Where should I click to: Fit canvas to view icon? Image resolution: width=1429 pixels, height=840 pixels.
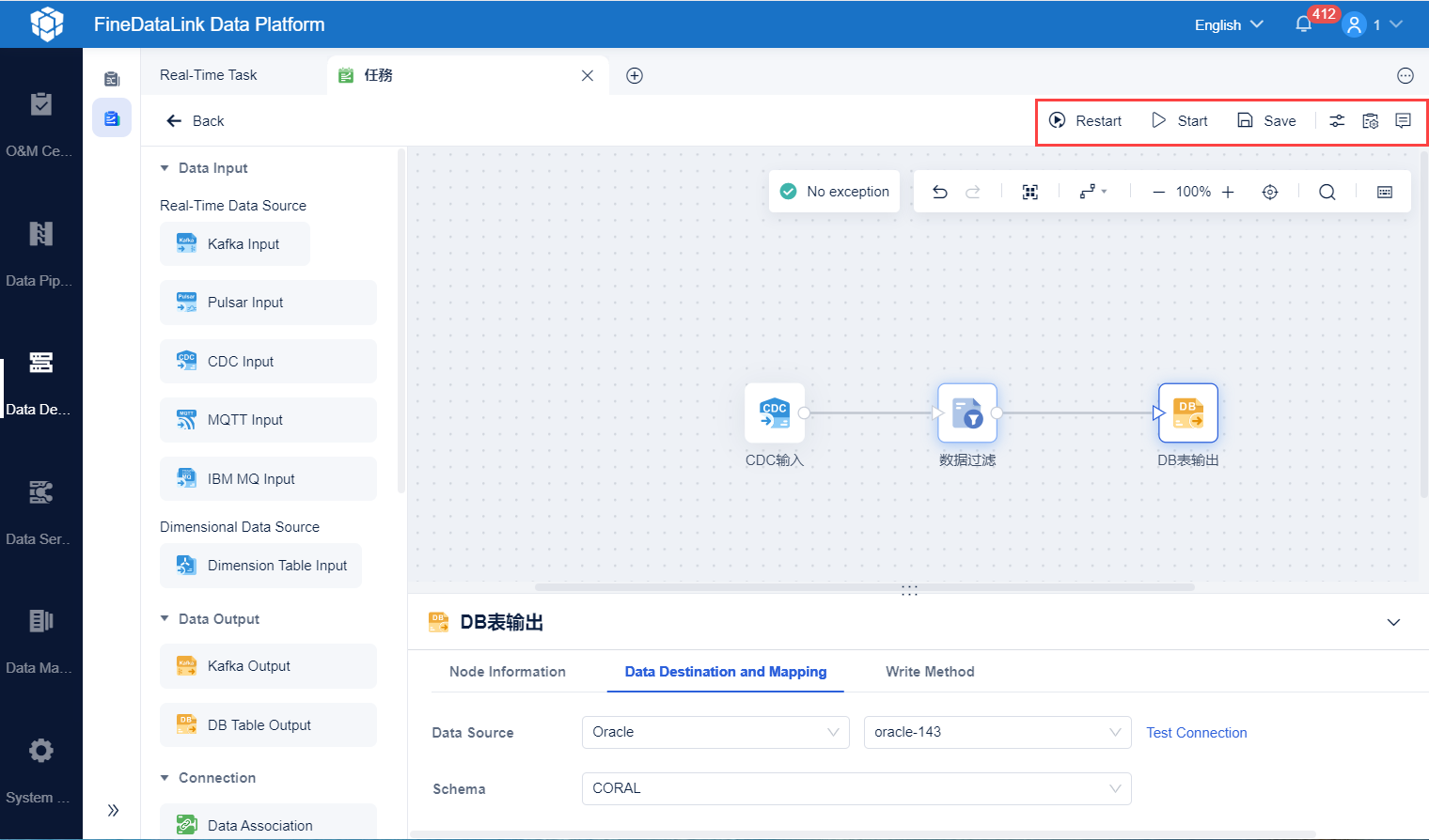(1030, 192)
